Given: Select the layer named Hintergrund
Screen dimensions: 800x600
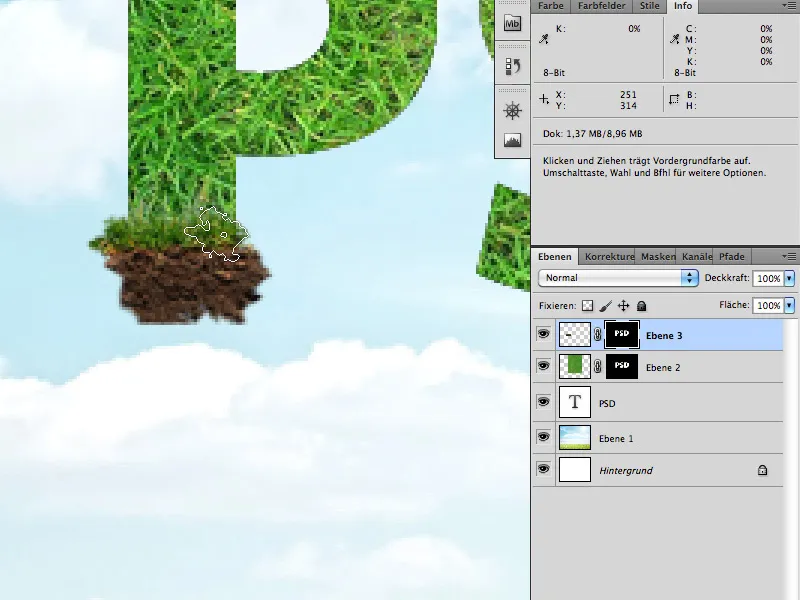Looking at the screenshot, I should pos(626,470).
